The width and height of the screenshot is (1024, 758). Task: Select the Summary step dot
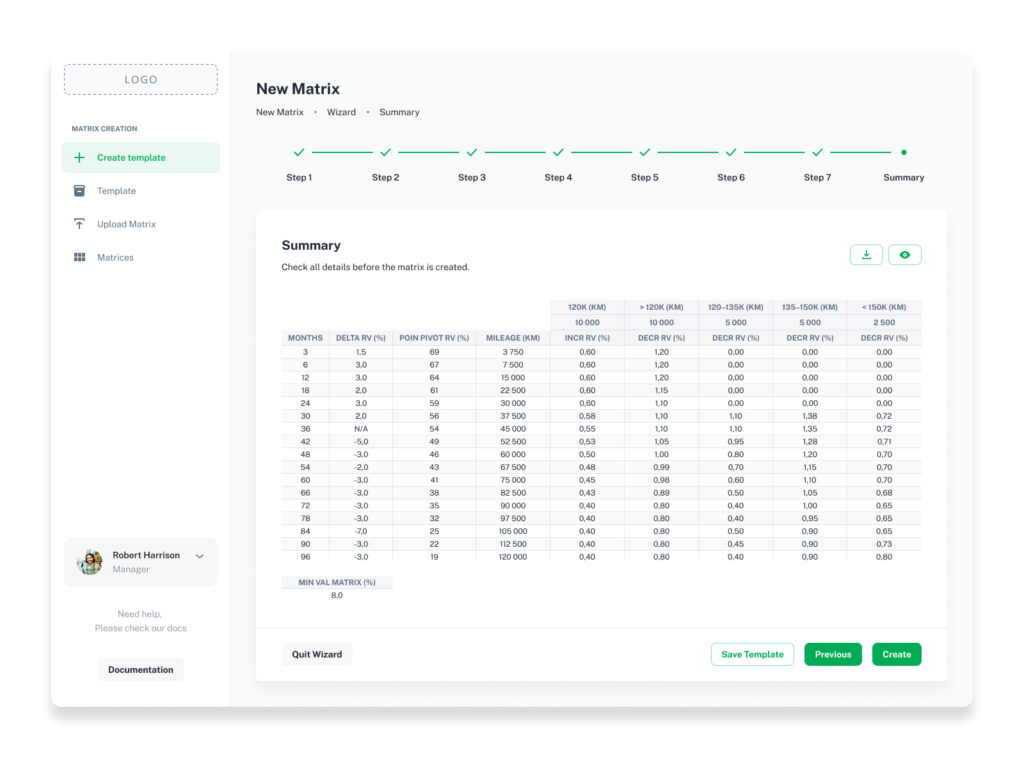pyautogui.click(x=904, y=152)
